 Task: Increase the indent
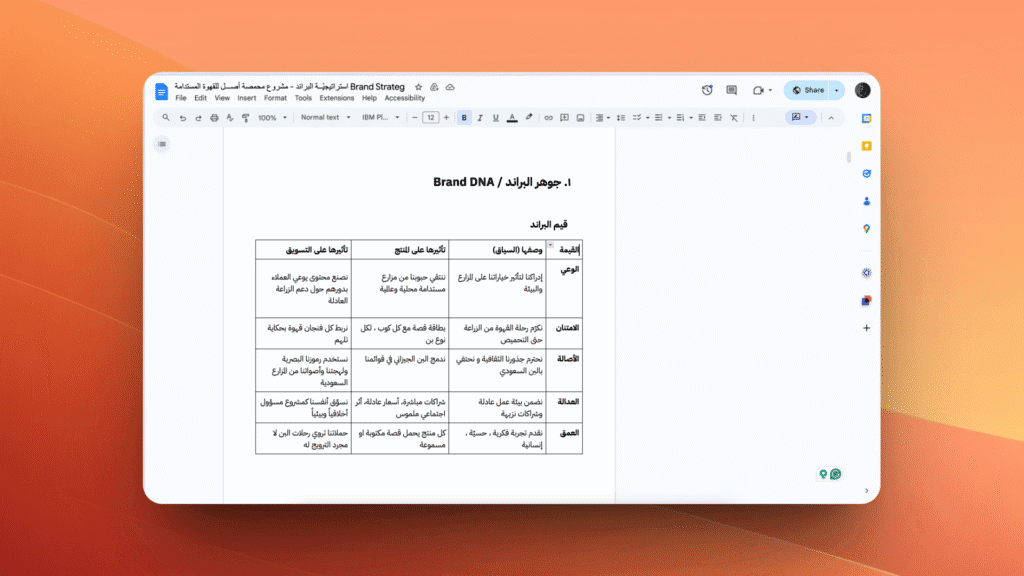718,118
